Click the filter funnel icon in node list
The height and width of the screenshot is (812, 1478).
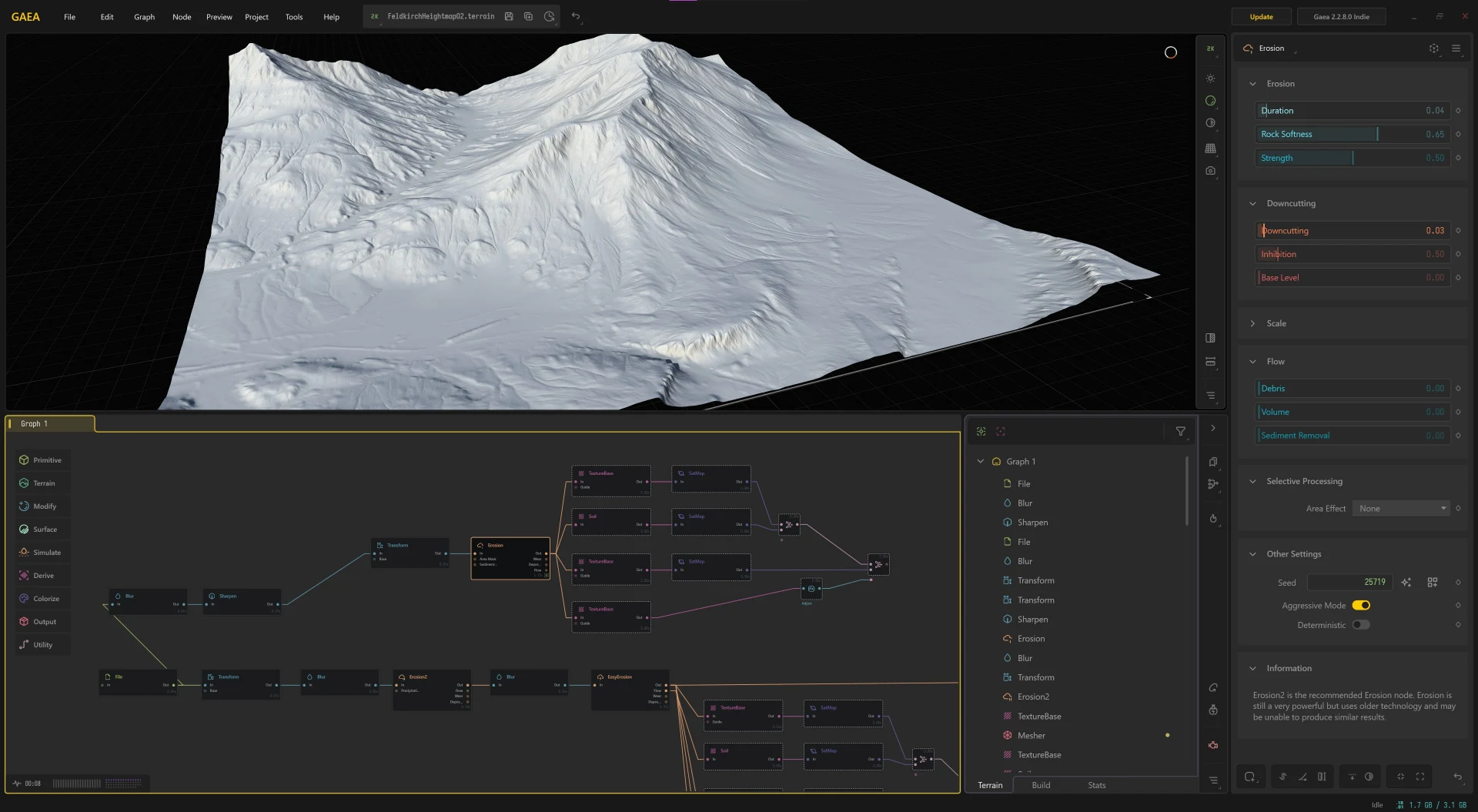[1180, 432]
